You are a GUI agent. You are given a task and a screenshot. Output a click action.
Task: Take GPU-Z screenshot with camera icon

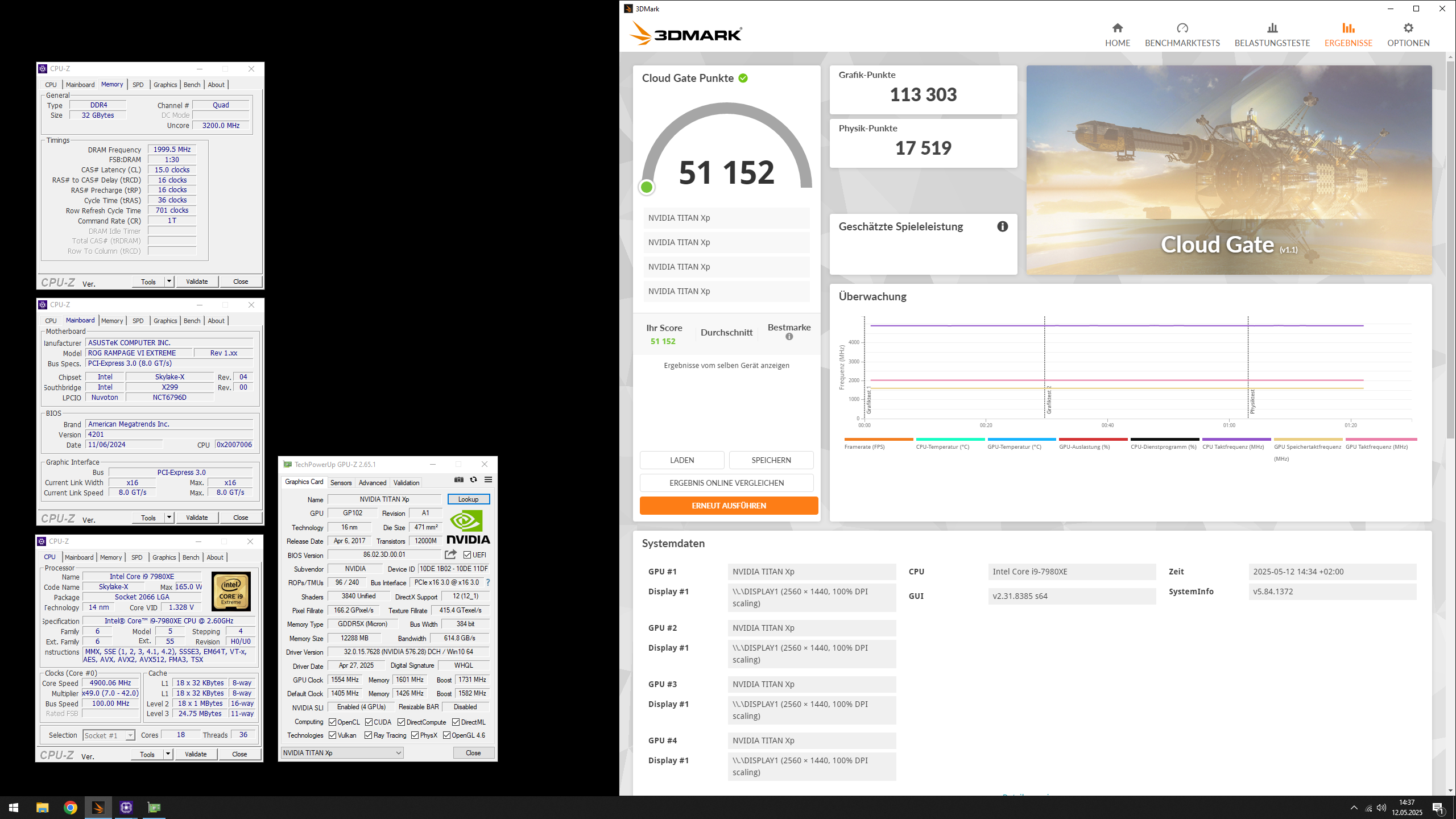click(458, 480)
